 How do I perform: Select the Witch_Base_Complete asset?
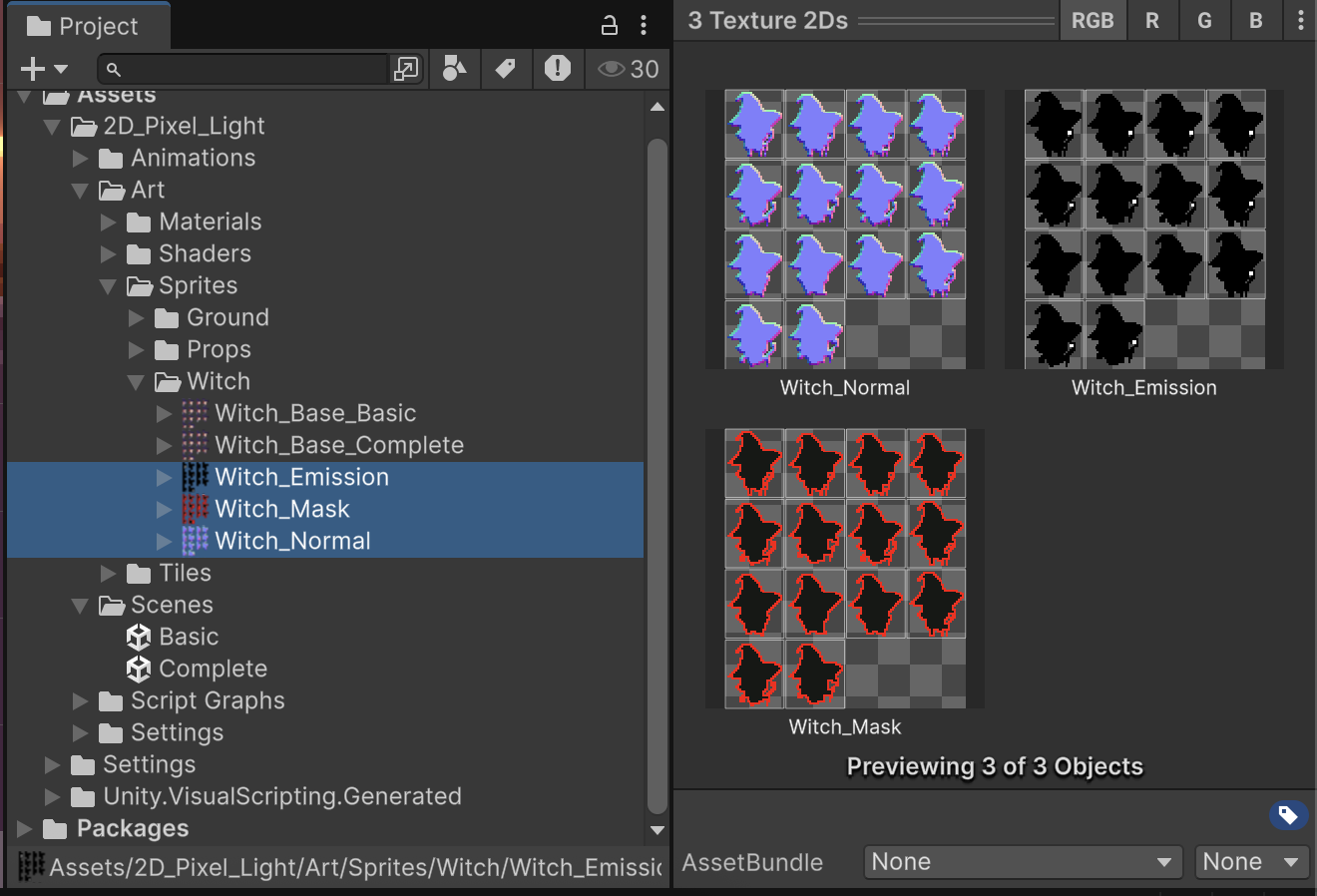pyautogui.click(x=338, y=445)
